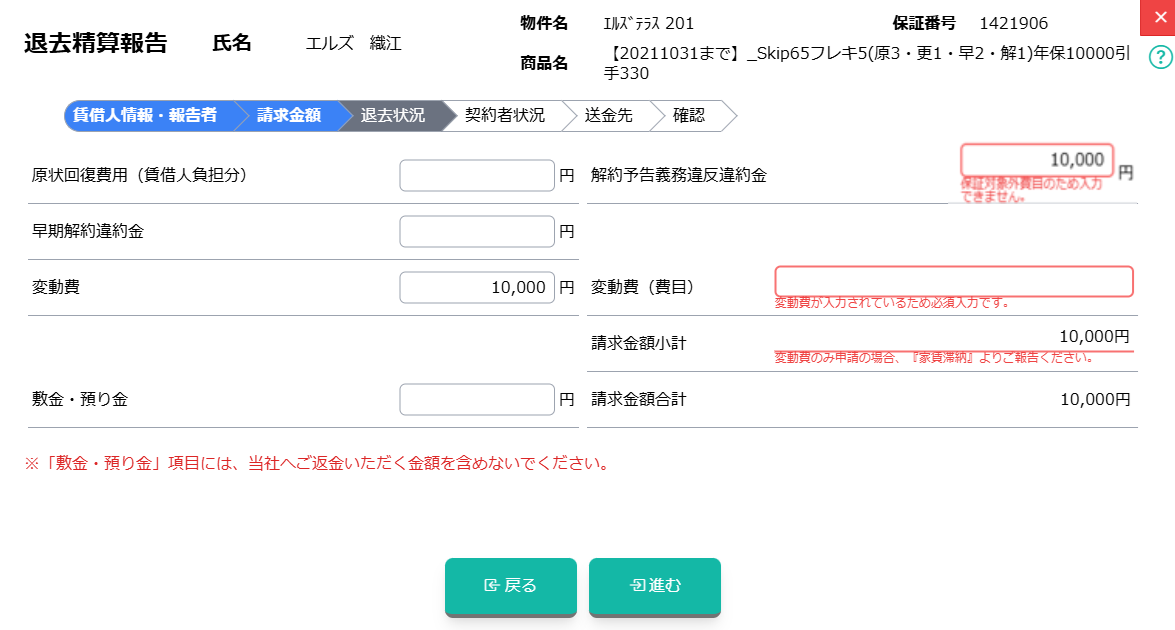Click the 保証番号 value 1421906
The width and height of the screenshot is (1175, 630).
(x=1014, y=23)
